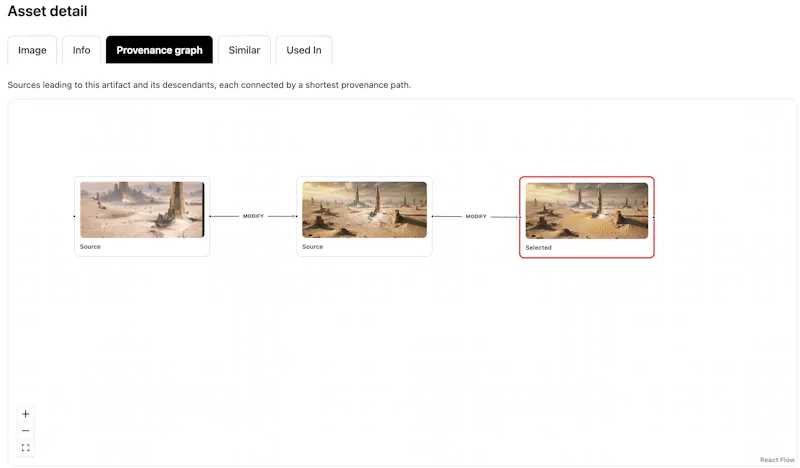Click the MODIFY label before the Selected node
This screenshot has width=800, height=468.
(476, 216)
